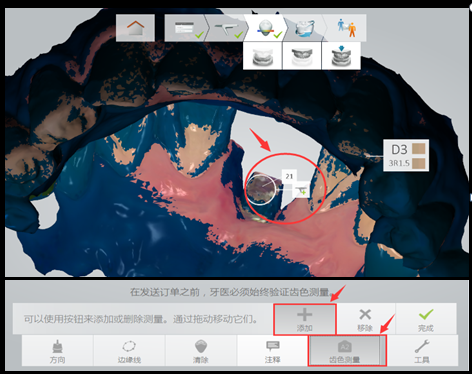Go to the design model workflow step
Viewport: 472px width, 374px height.
click(x=304, y=28)
